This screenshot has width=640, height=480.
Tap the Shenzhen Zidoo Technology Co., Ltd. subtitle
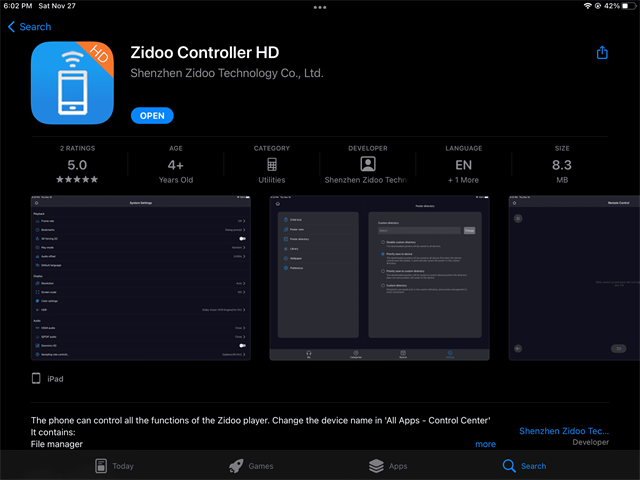(x=227, y=73)
